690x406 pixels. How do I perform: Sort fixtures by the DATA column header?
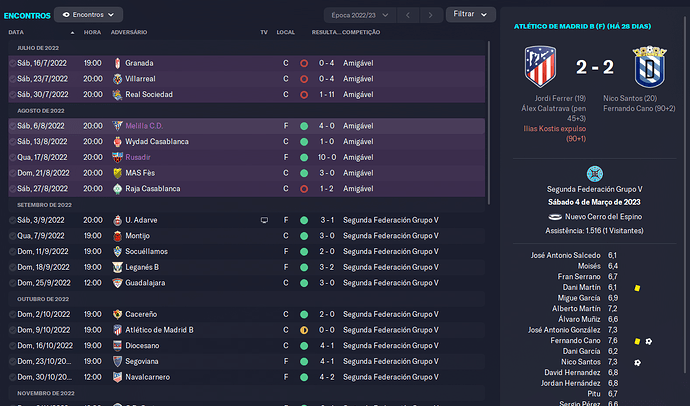click(16, 32)
